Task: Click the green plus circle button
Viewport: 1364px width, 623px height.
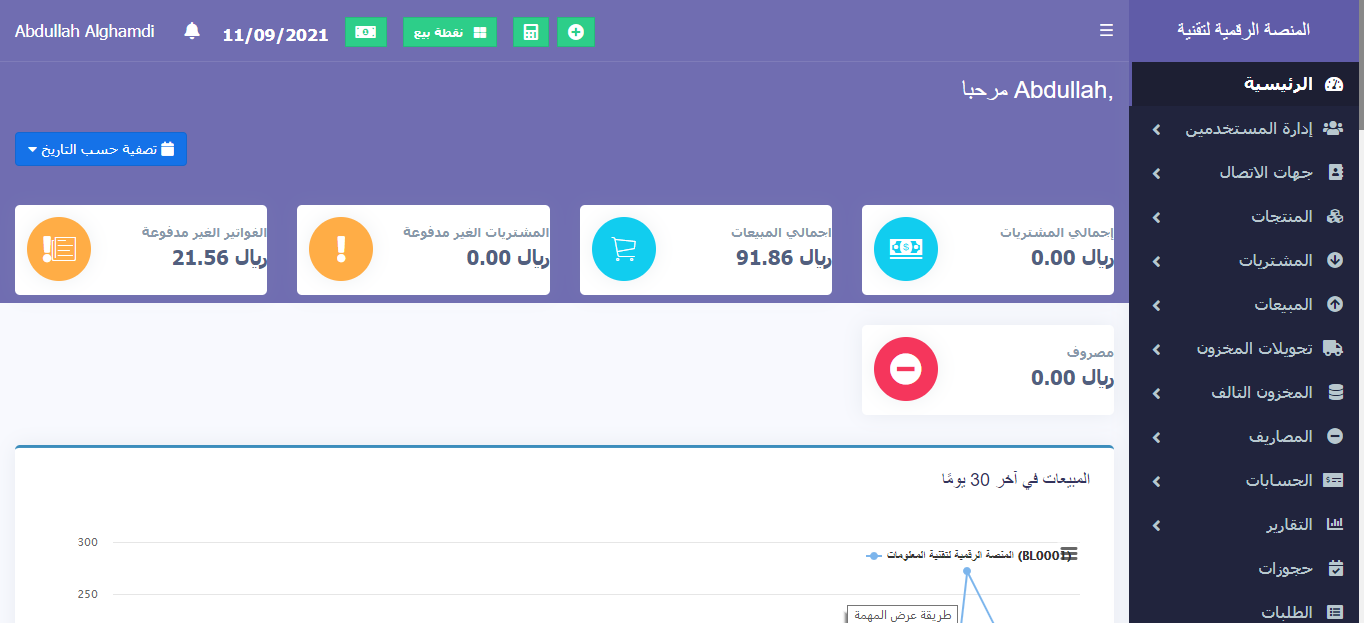Action: tap(576, 32)
